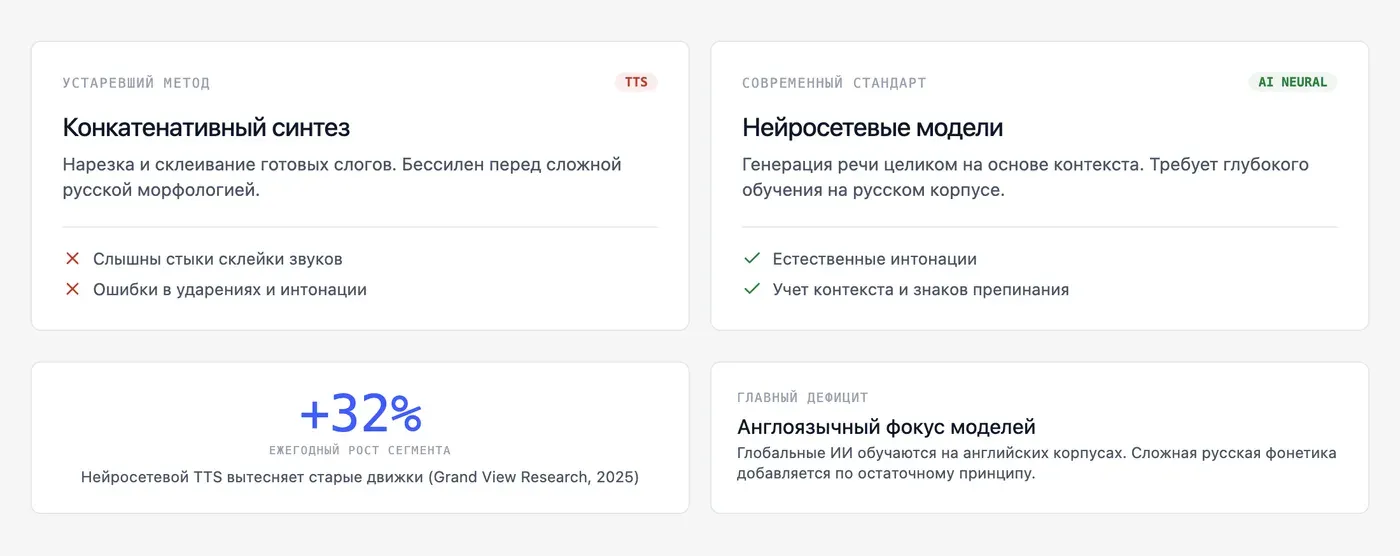Click the red X icon beside "Слышны стыки склейки звуков"
Viewport: 1400px width, 556px height.
point(72,259)
